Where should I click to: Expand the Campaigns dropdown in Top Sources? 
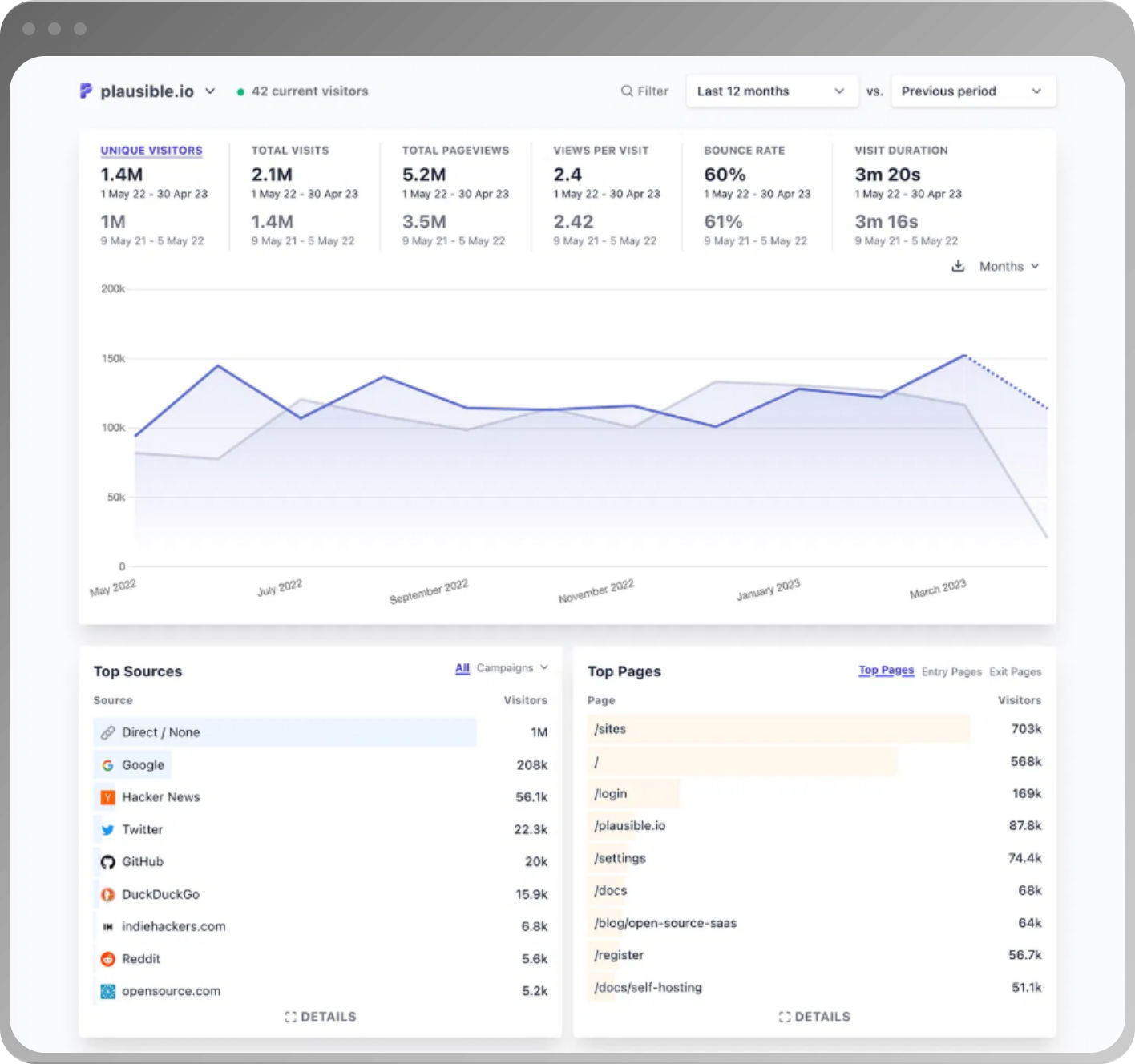tap(512, 668)
